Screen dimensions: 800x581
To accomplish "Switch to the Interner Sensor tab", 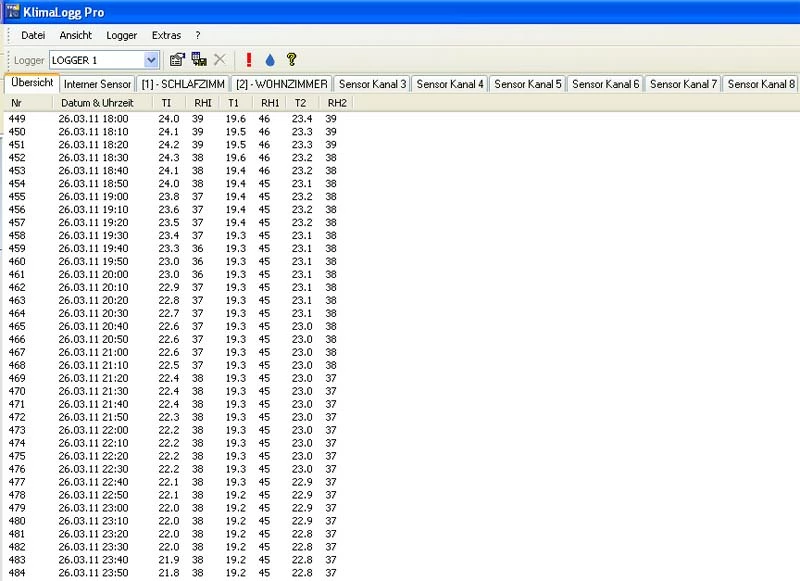I will (97, 84).
